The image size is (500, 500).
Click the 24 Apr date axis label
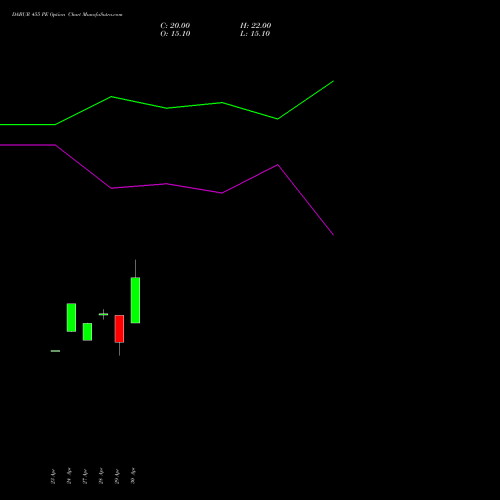click(x=69, y=476)
